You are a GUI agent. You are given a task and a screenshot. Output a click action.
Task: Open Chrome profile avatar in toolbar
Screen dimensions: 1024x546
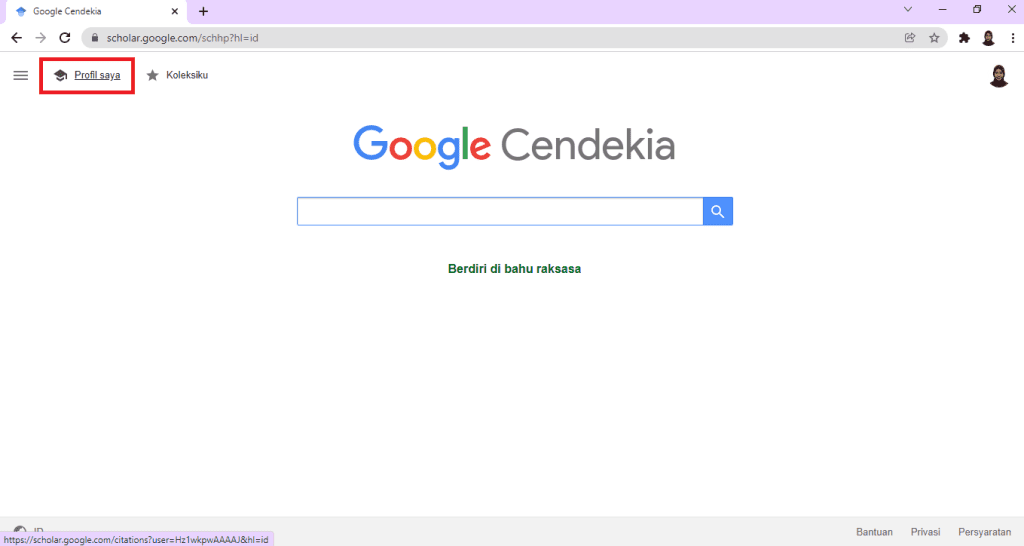(988, 38)
